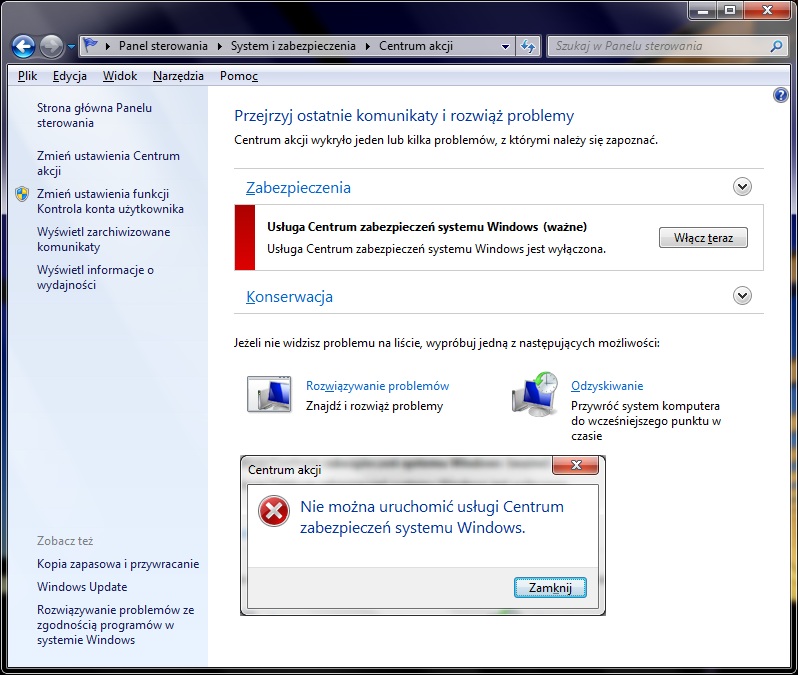798x675 pixels.
Task: Click the blue help question mark icon
Action: [780, 95]
